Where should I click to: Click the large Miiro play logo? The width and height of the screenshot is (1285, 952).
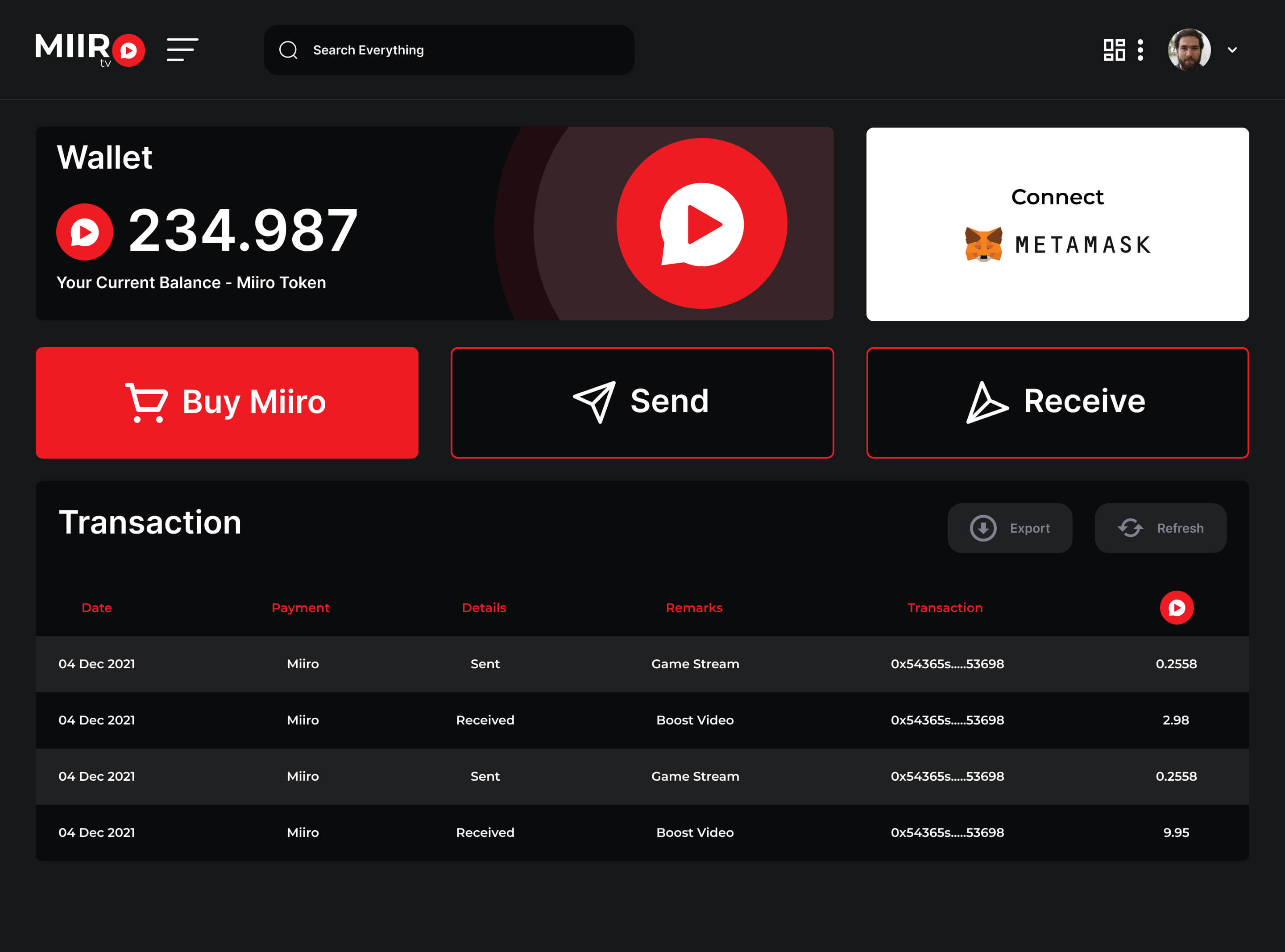tap(701, 224)
